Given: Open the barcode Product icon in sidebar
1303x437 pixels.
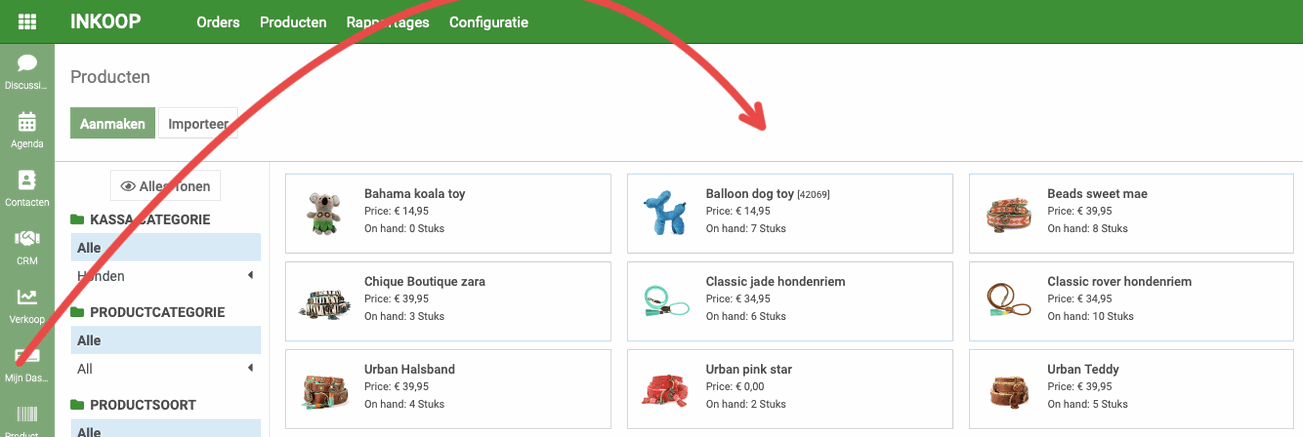Looking at the screenshot, I should pyautogui.click(x=27, y=420).
